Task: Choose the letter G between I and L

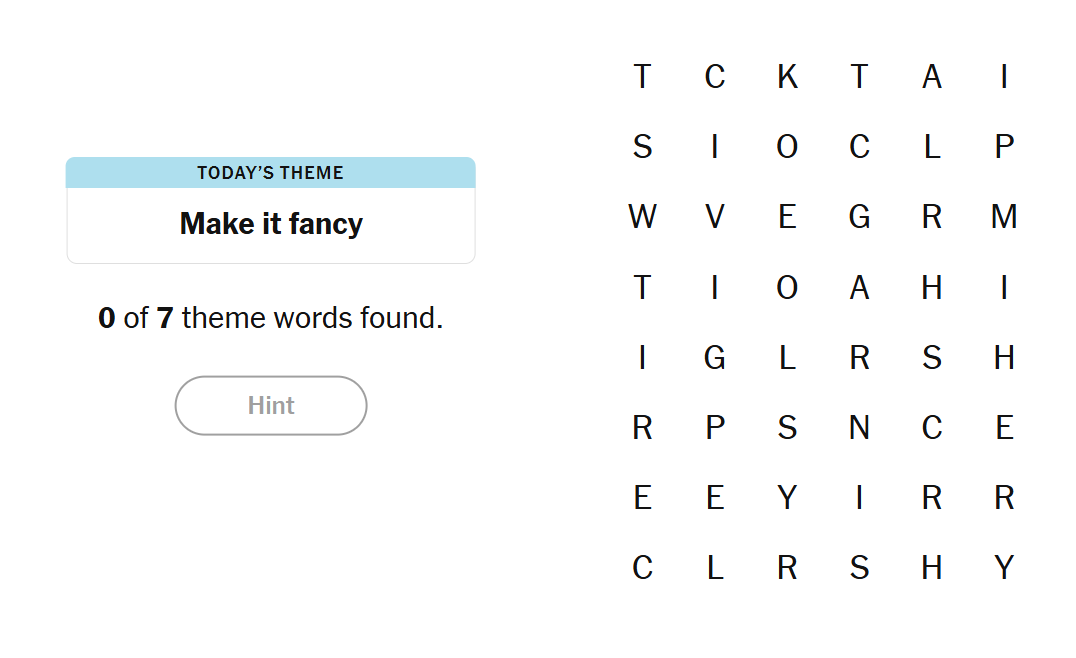Action: [714, 358]
